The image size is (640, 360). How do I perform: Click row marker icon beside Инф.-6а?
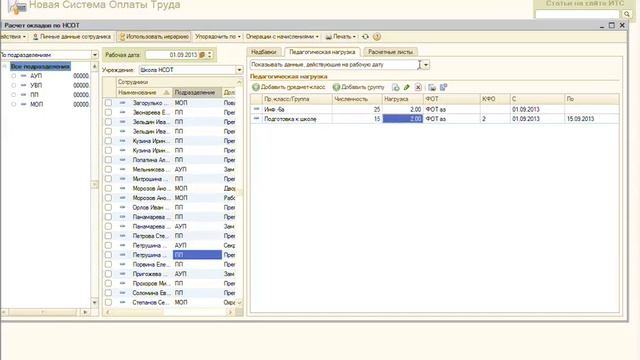point(256,109)
